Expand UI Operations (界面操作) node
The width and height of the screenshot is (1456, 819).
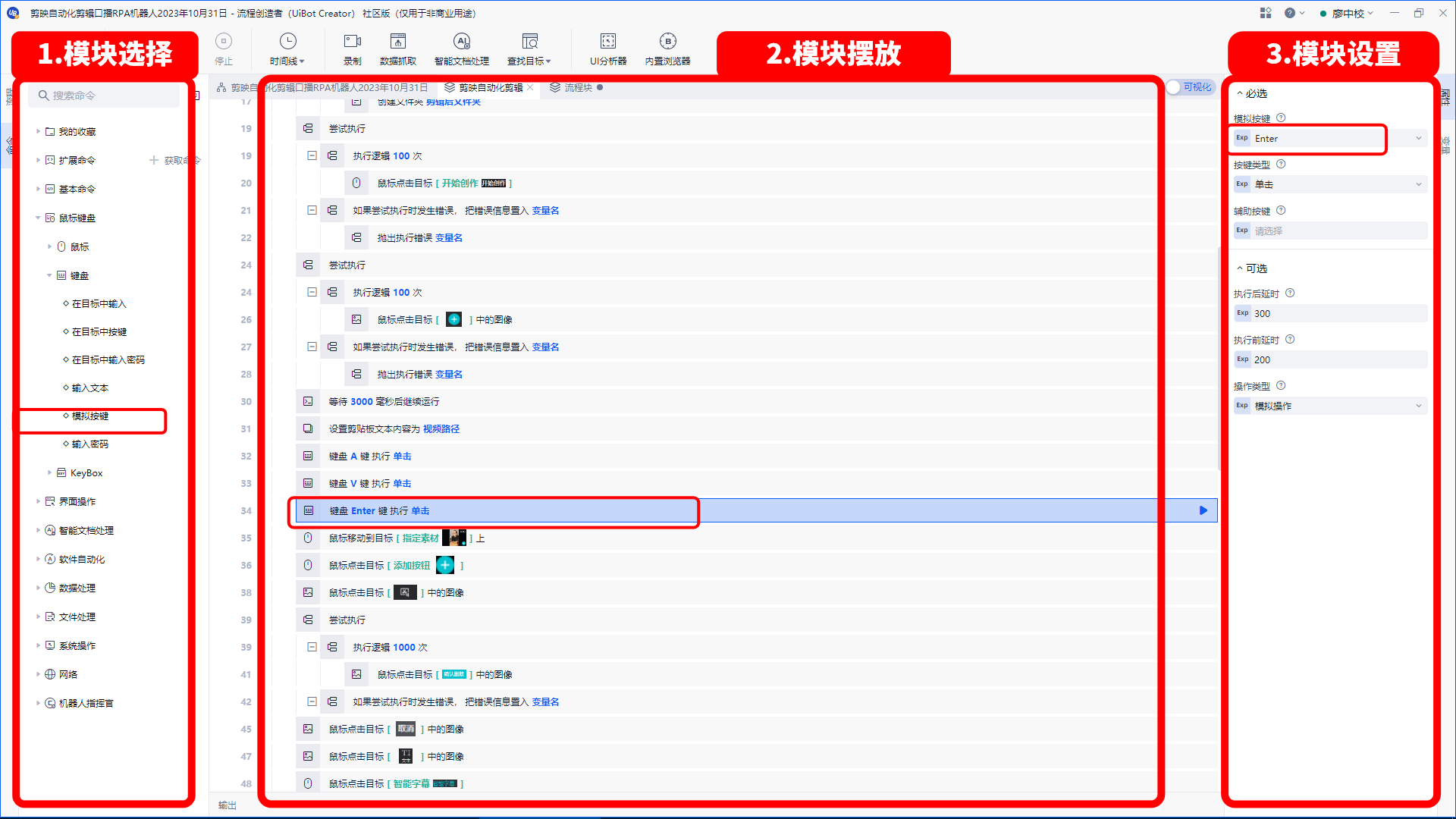(x=39, y=501)
